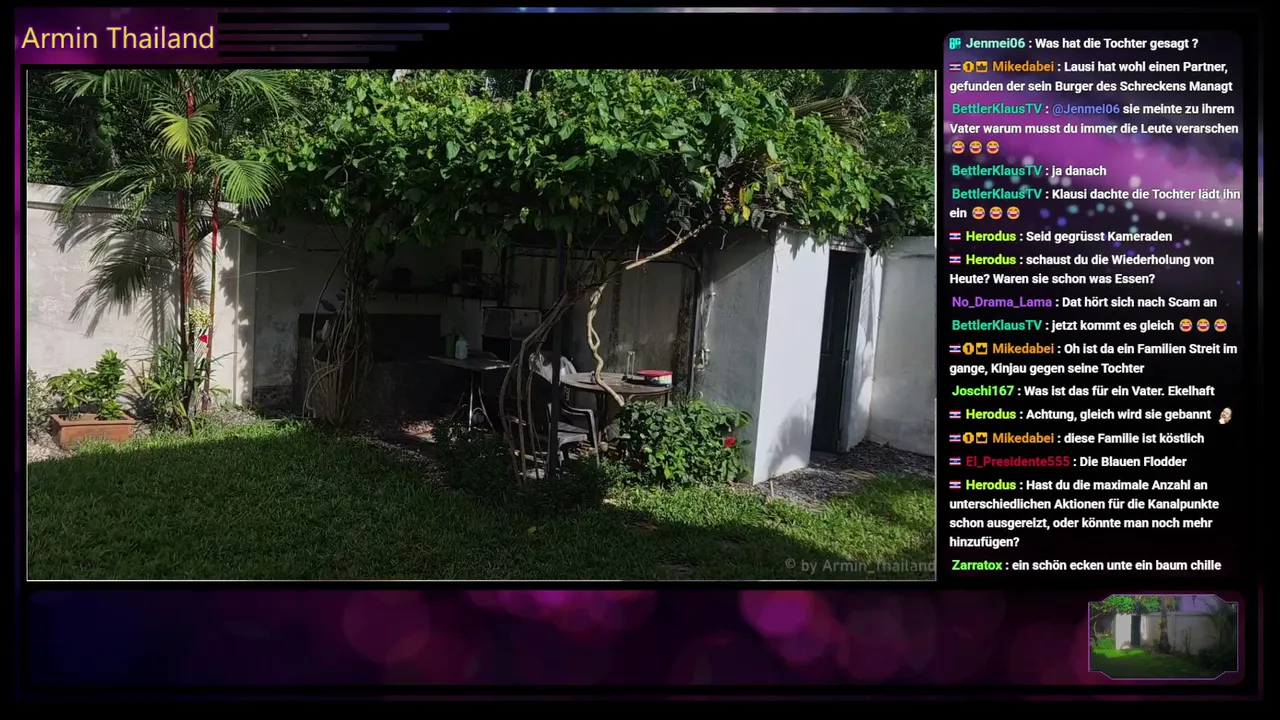Image resolution: width=1280 pixels, height=720 pixels.
Task: Click the orange square badge before Mikedabei 'diese Familie'
Action: coord(982,438)
